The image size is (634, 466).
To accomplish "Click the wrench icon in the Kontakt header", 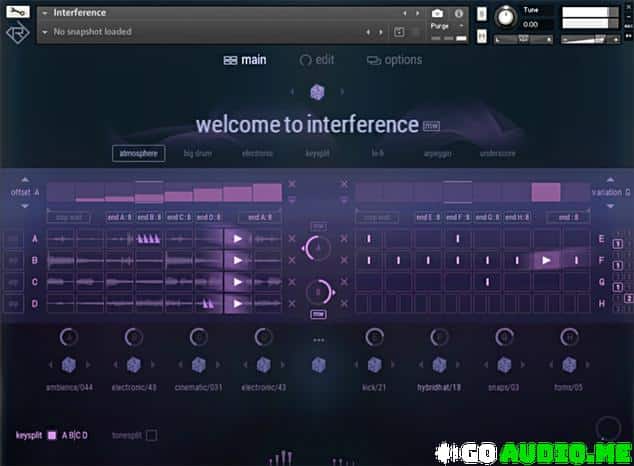I will [17, 11].
